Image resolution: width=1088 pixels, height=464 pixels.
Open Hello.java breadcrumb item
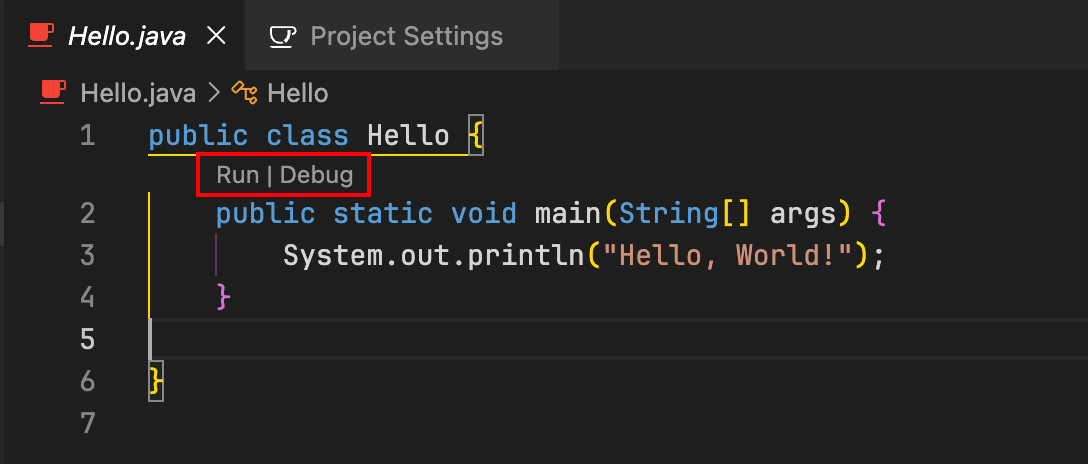138,93
